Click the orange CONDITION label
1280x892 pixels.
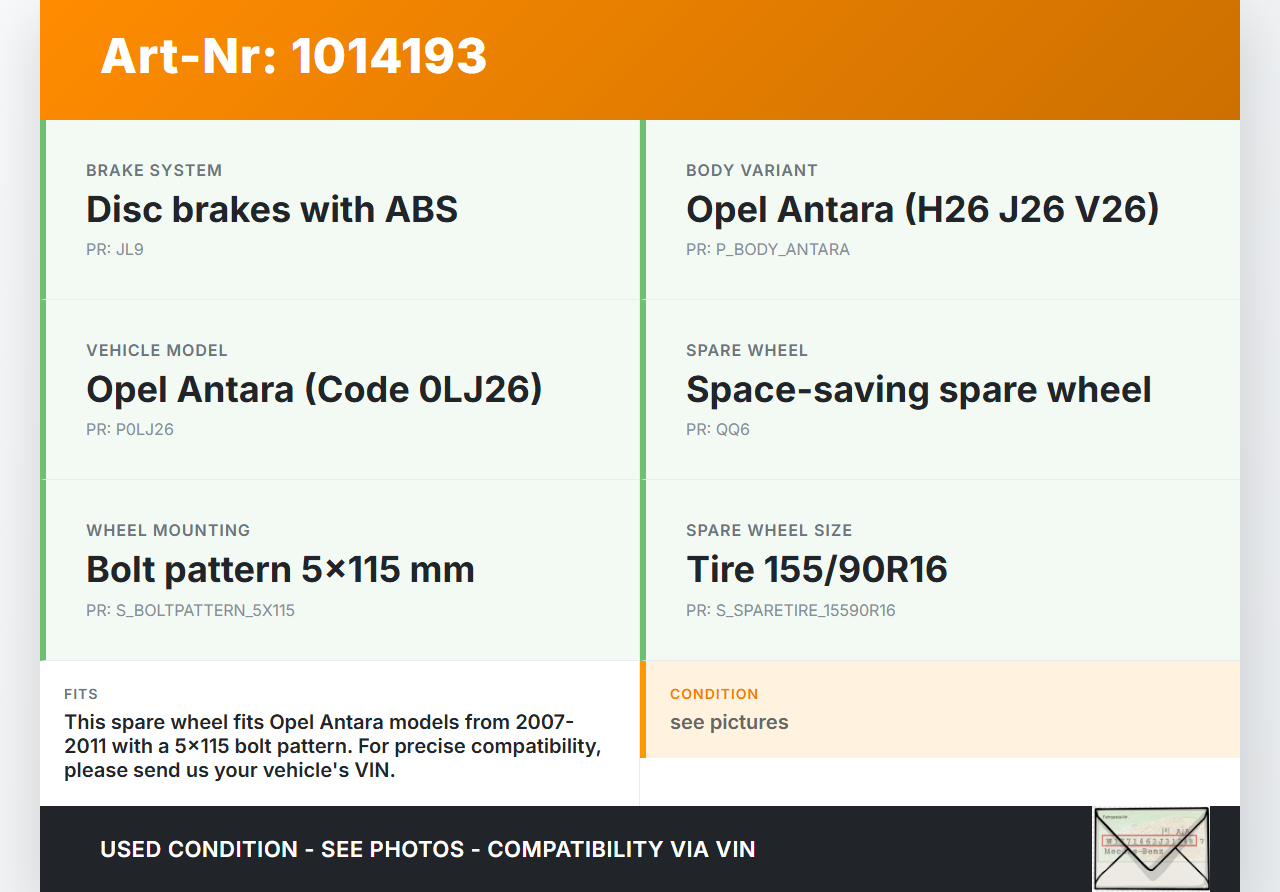point(714,694)
